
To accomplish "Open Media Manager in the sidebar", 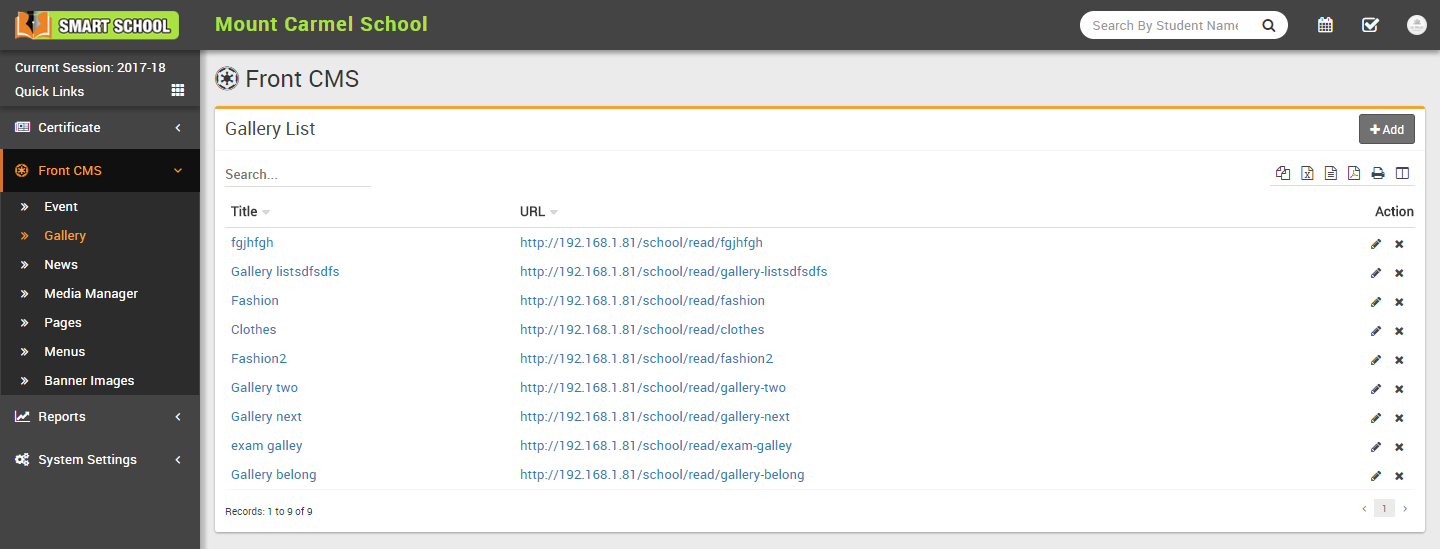I will 91,293.
